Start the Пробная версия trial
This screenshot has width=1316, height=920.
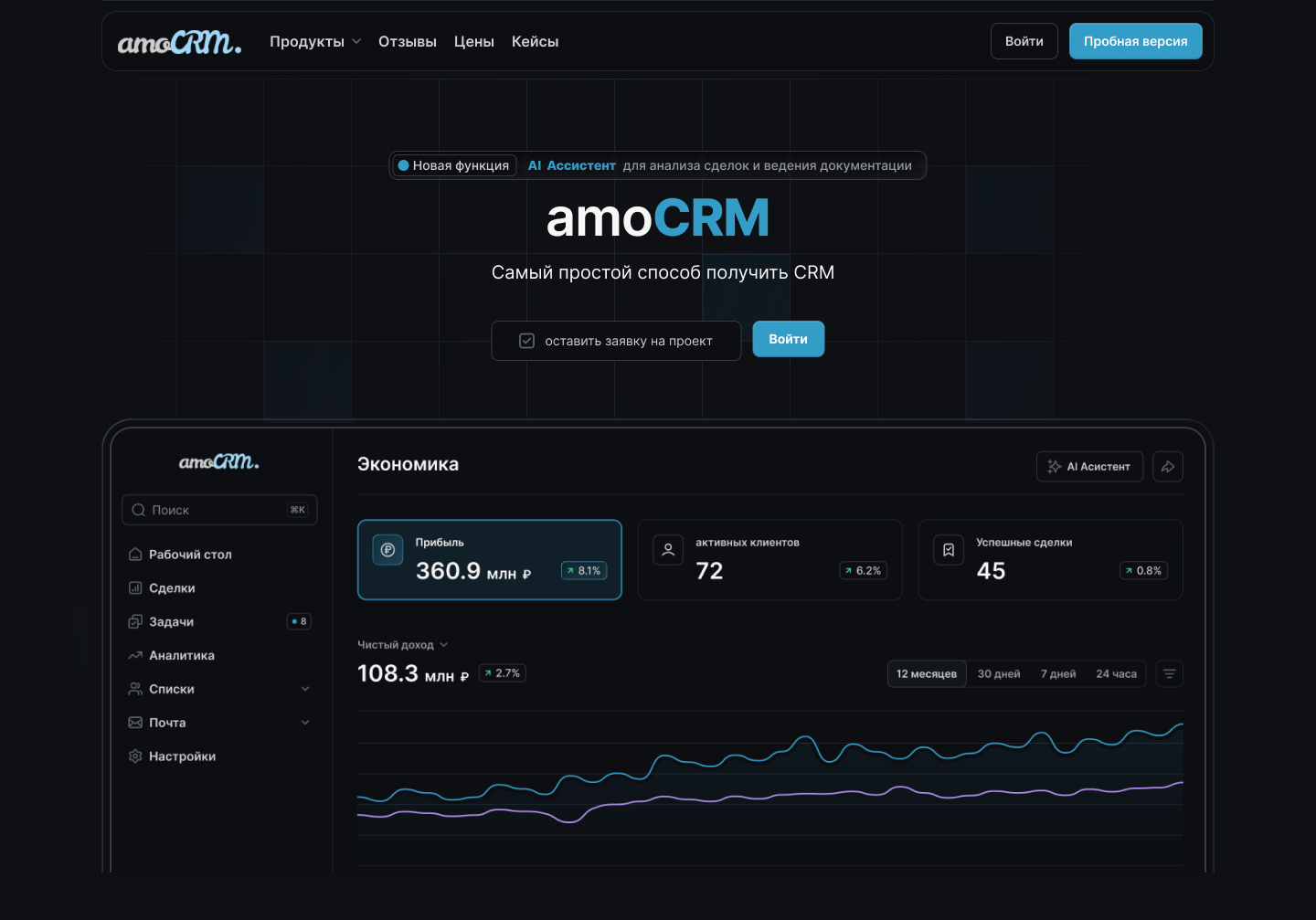(1136, 41)
